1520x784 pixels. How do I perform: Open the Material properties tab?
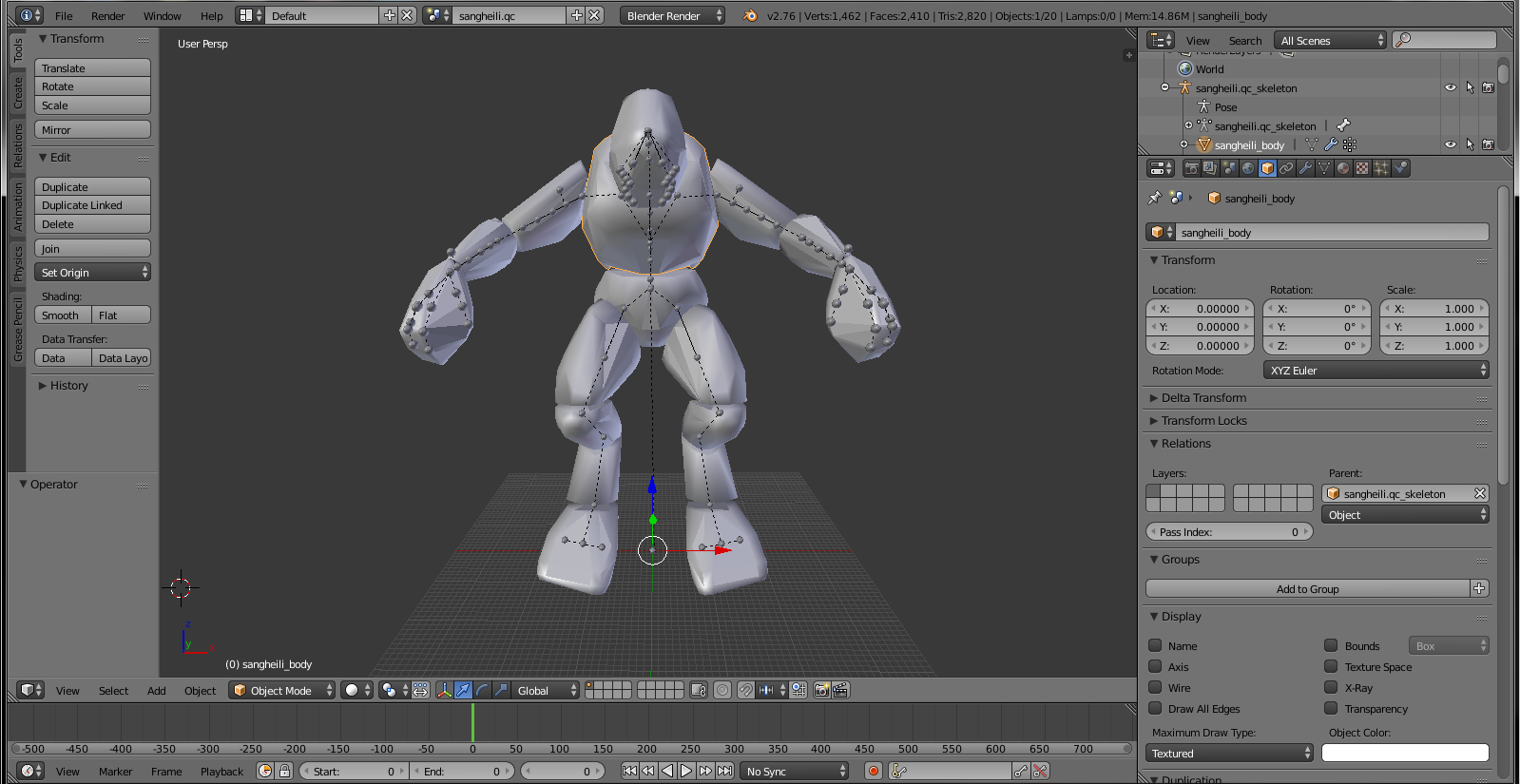[x=1343, y=168]
